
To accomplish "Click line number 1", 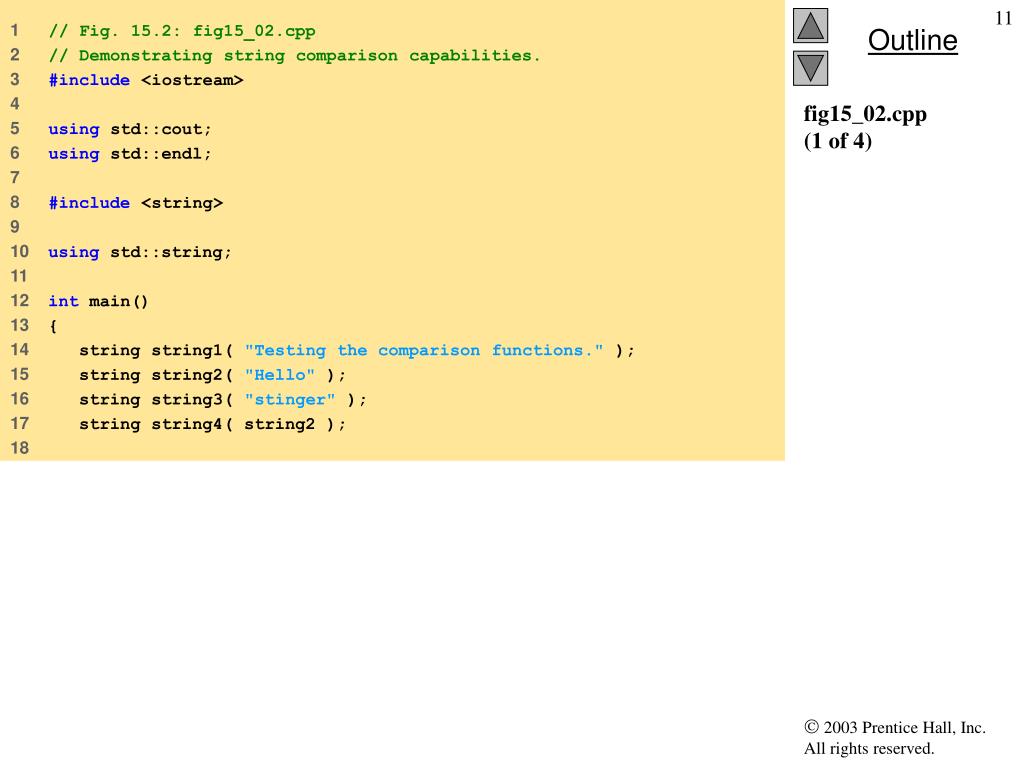I will tap(14, 31).
